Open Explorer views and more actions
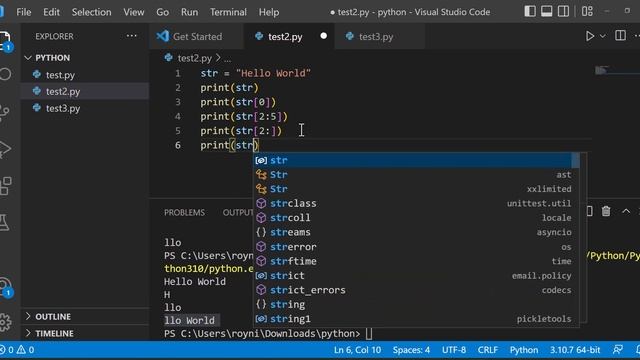 131,36
